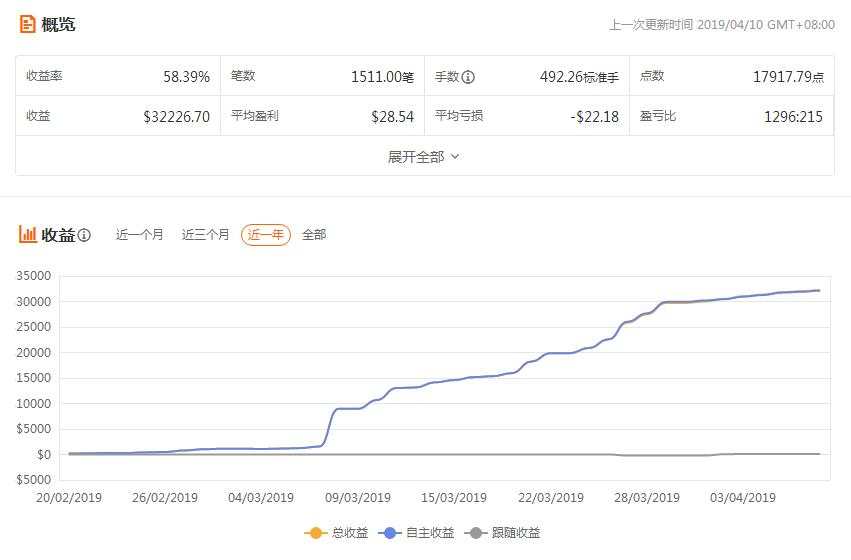Viewport: 851px width, 560px height.
Task: Click the x-axis date 15/03/2019
Action: coord(454,498)
